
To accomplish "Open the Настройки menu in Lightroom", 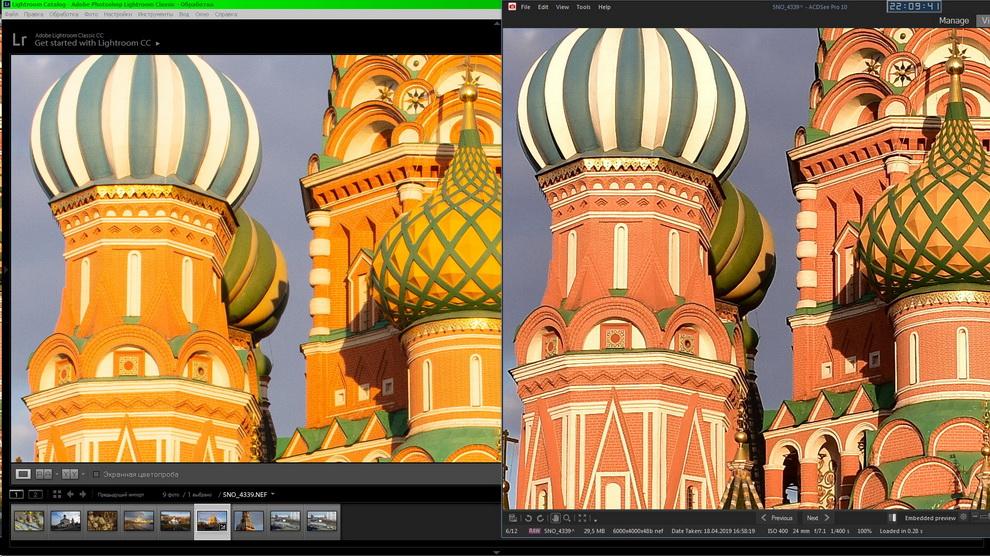I will click(x=118, y=14).
